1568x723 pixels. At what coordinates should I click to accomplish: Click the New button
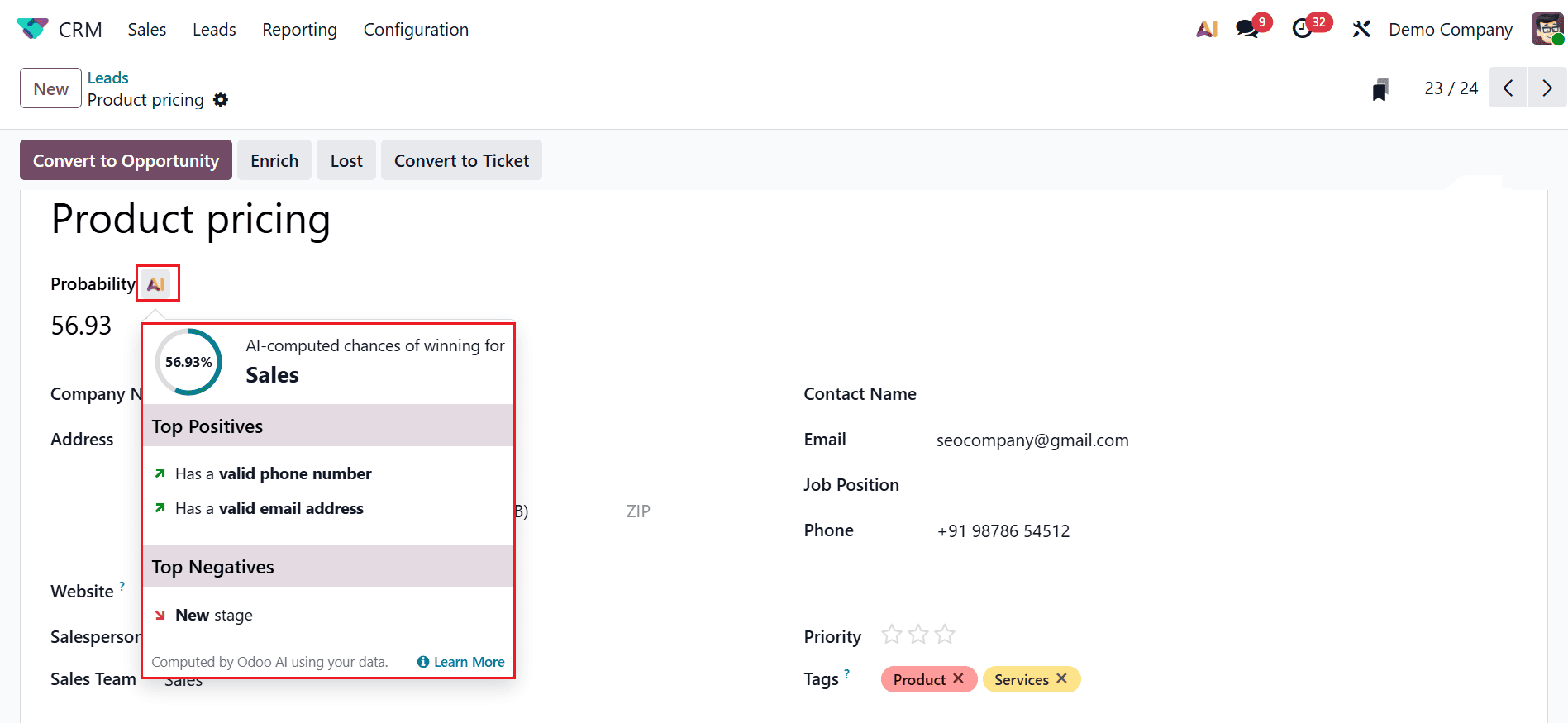pos(50,88)
